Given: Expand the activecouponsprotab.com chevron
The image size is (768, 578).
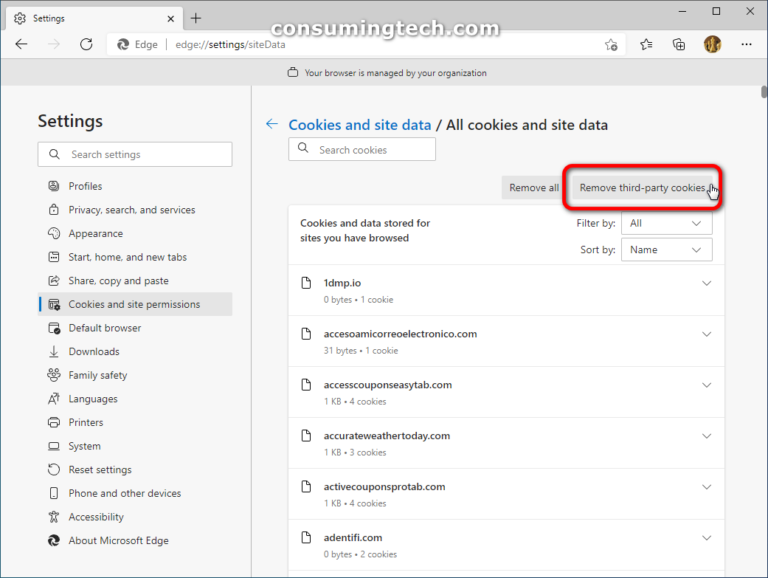Looking at the screenshot, I should (706, 487).
